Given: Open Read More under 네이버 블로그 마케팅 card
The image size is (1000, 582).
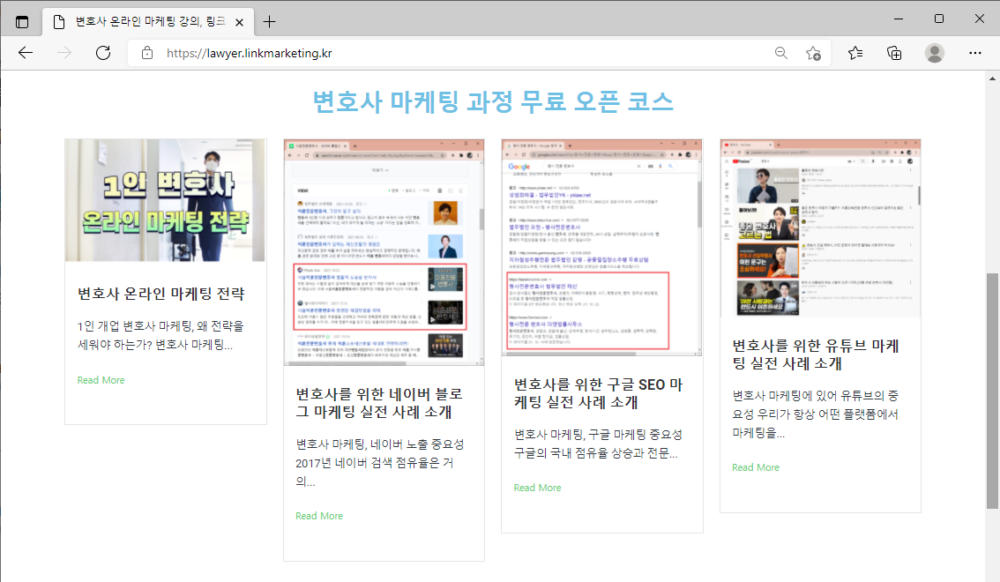Looking at the screenshot, I should tap(319, 516).
